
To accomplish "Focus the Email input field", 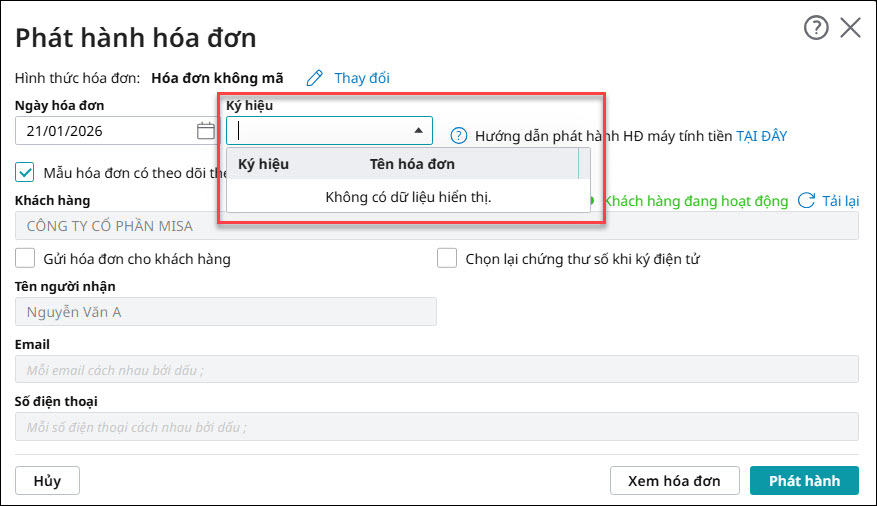I will coord(436,370).
